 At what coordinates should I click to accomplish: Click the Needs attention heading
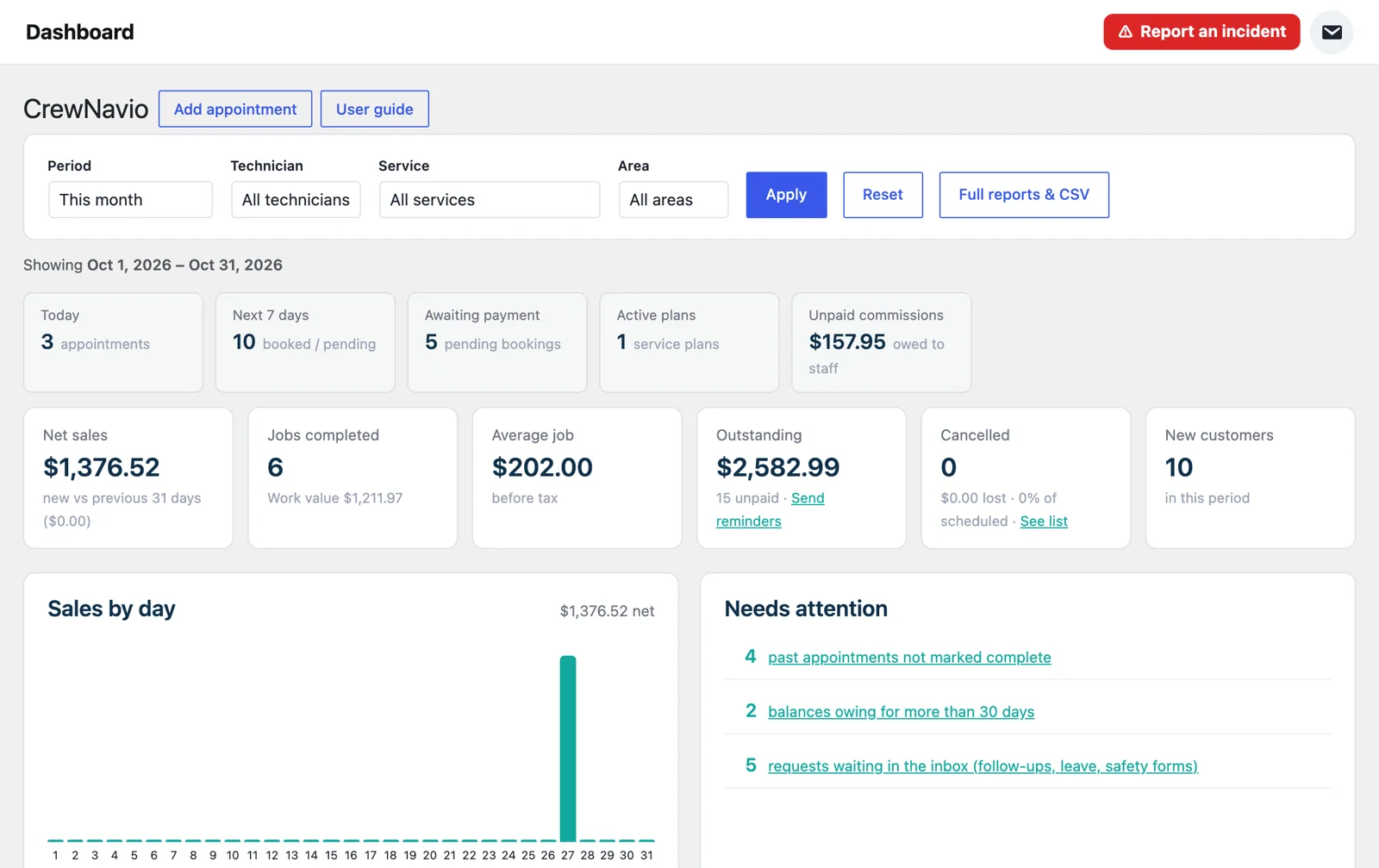[806, 609]
